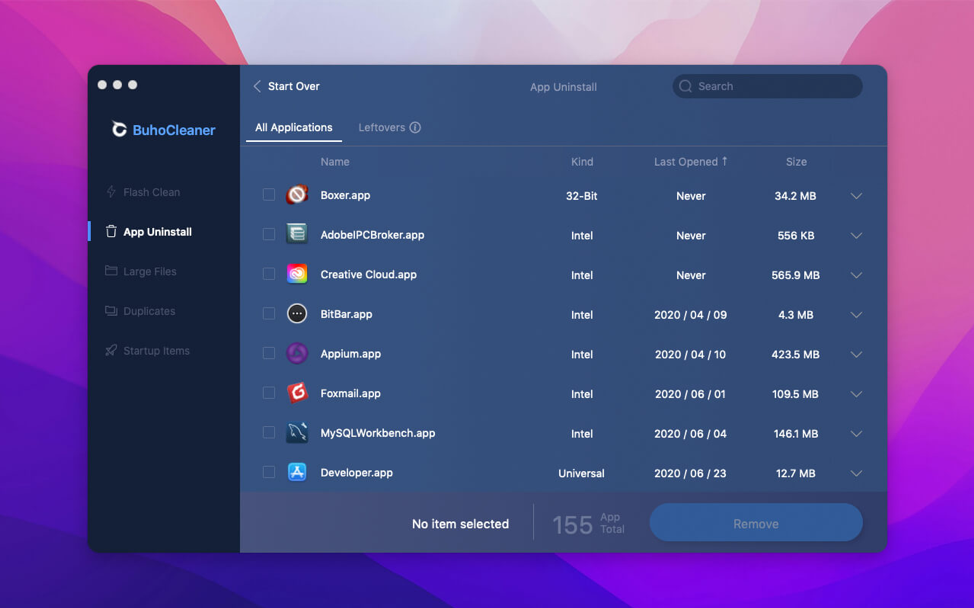This screenshot has height=608, width=974.
Task: Click the Remove button
Action: (756, 523)
